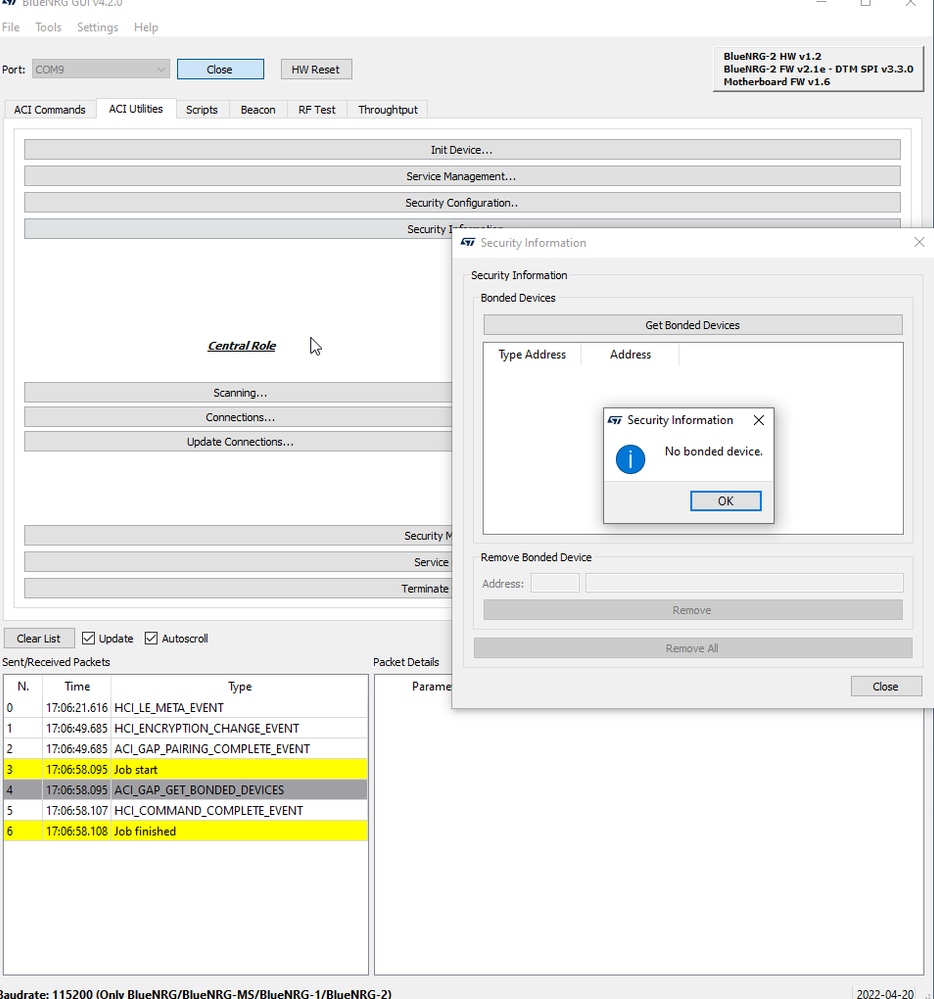Open the File menu

coord(11,27)
